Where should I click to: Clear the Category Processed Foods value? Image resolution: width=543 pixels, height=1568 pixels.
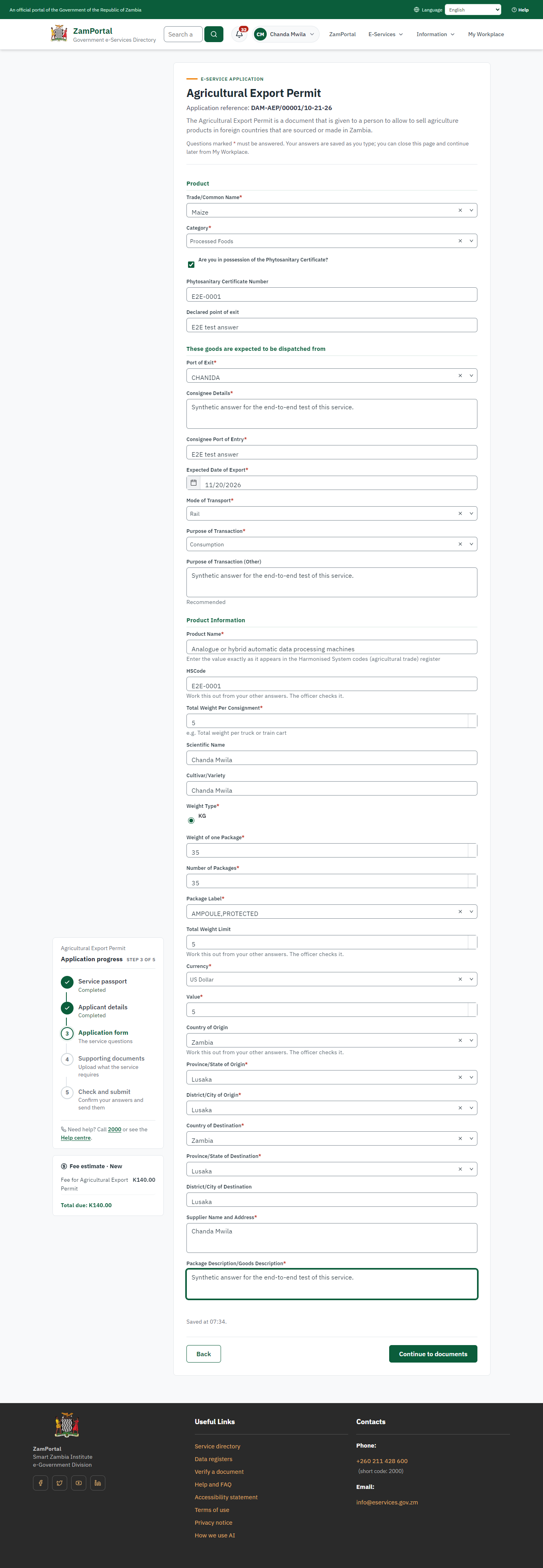460,241
